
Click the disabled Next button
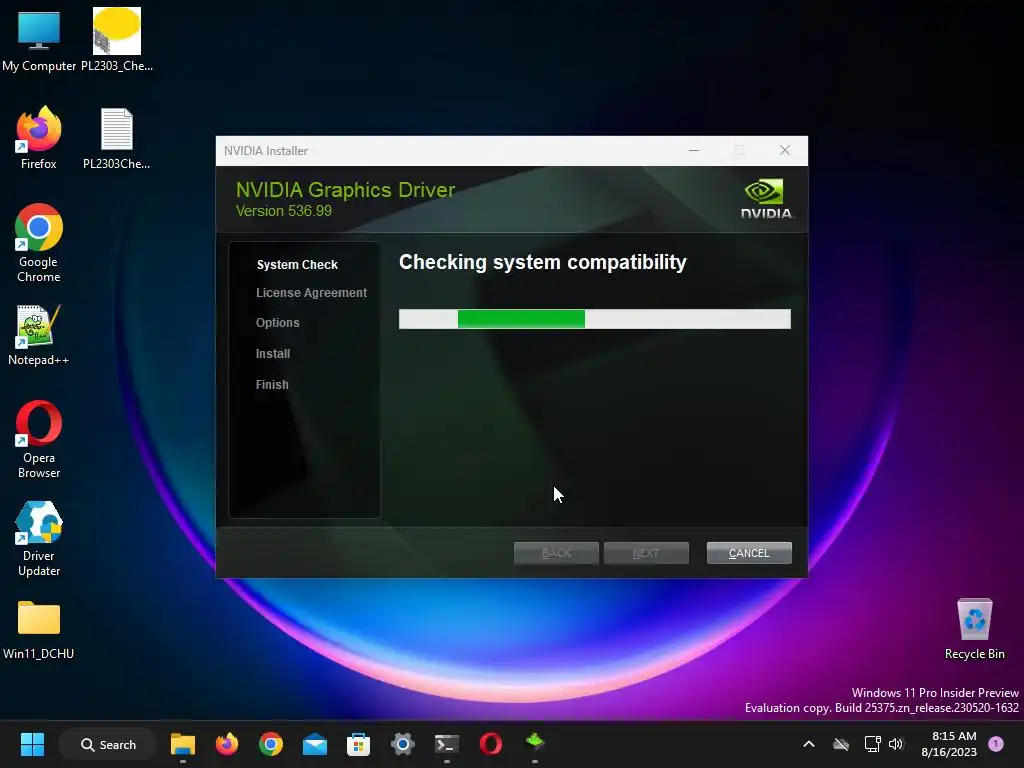(646, 553)
